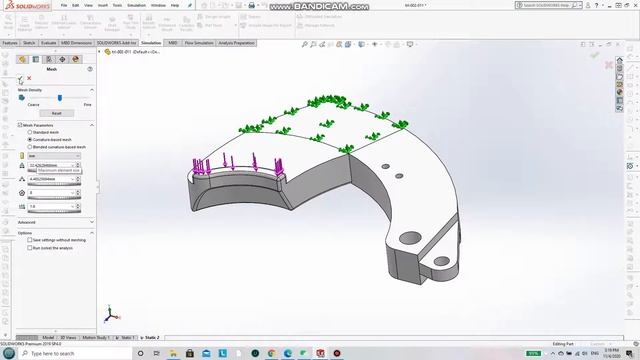The height and width of the screenshot is (360, 640).
Task: Open the maximum element size dropdown arrow
Action: click(x=73, y=165)
